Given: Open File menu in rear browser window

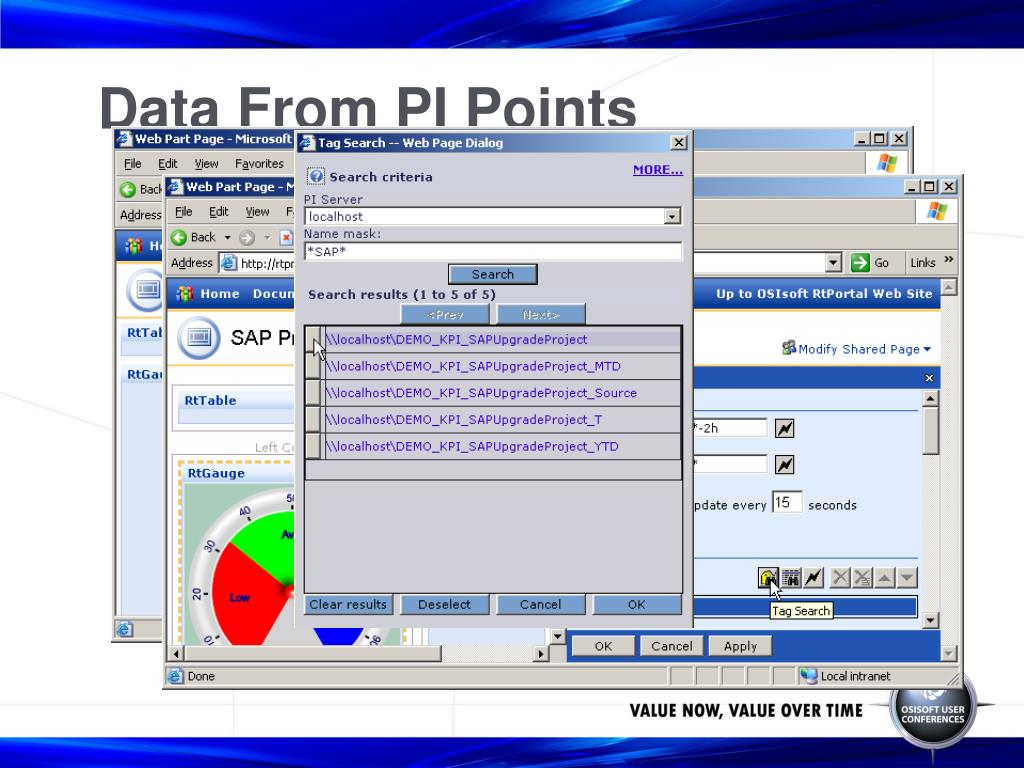Looking at the screenshot, I should (x=133, y=164).
